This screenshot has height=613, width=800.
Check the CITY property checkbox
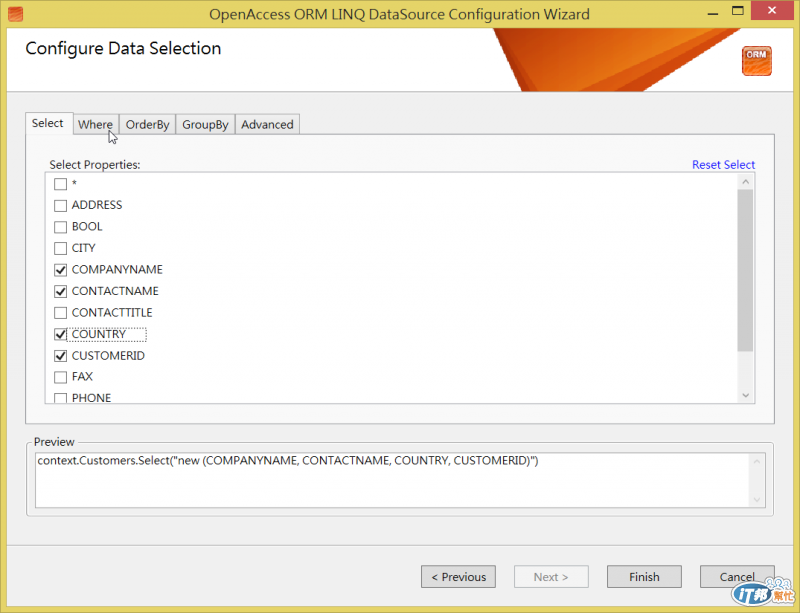60,249
